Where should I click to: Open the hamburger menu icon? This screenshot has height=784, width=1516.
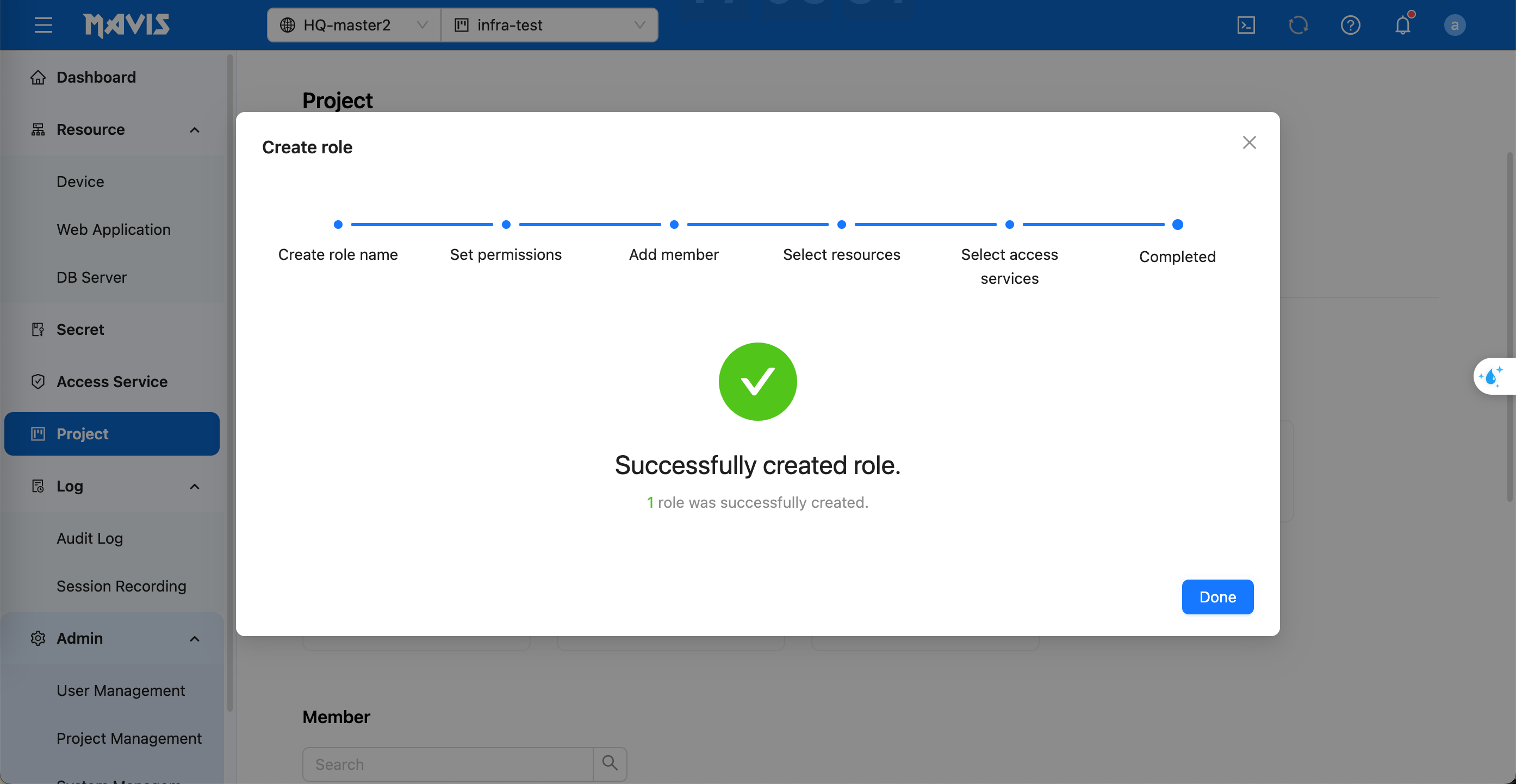click(x=43, y=26)
